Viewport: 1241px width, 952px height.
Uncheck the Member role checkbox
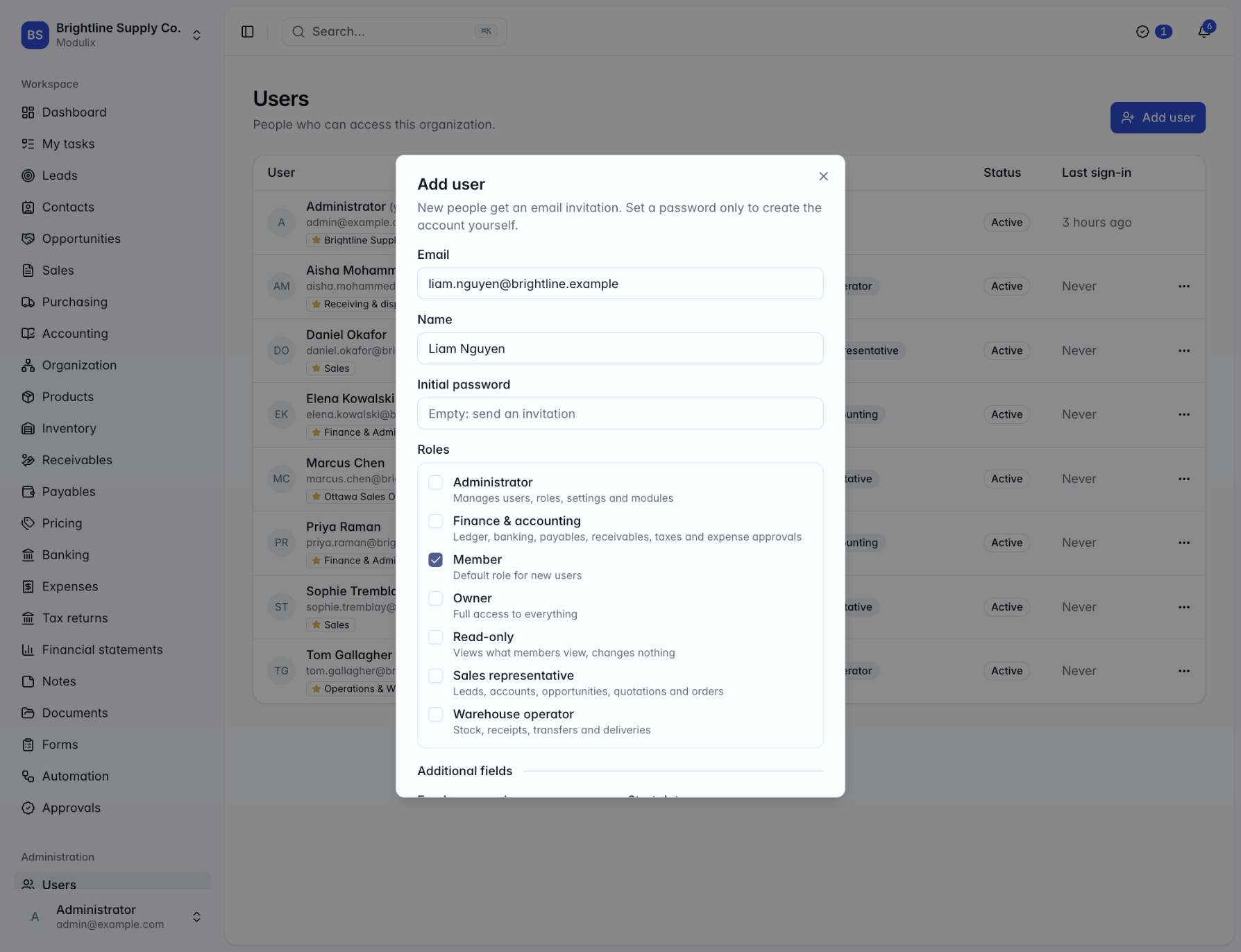tap(435, 560)
